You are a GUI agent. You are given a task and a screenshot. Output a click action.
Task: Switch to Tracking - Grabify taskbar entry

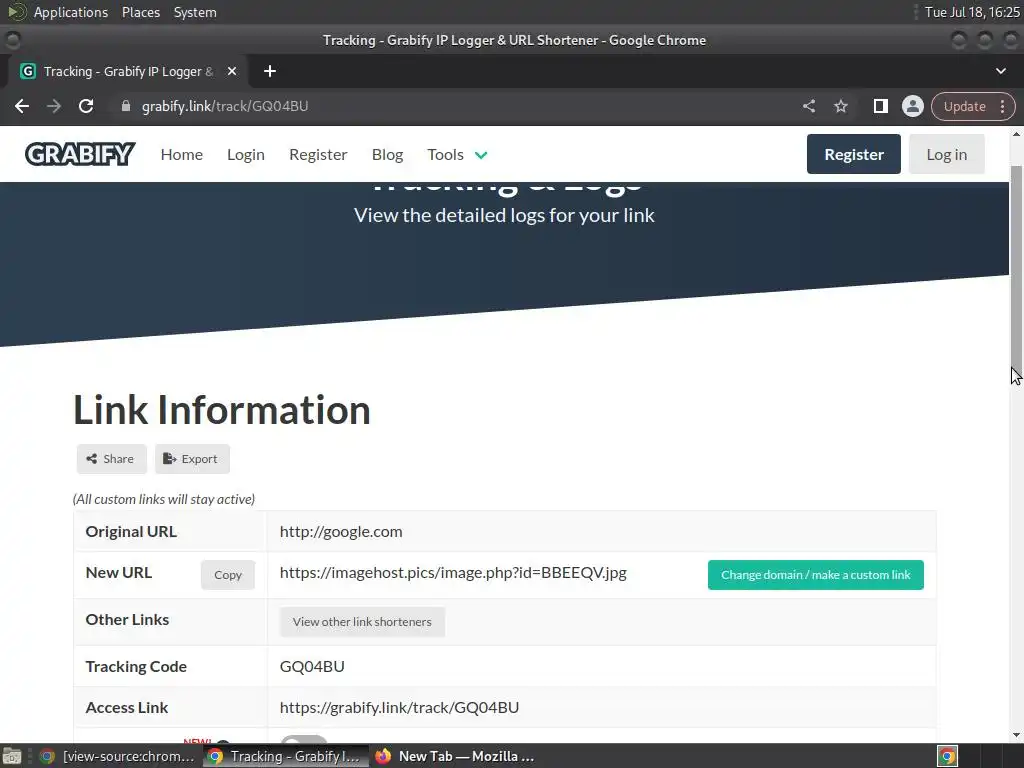click(x=285, y=756)
